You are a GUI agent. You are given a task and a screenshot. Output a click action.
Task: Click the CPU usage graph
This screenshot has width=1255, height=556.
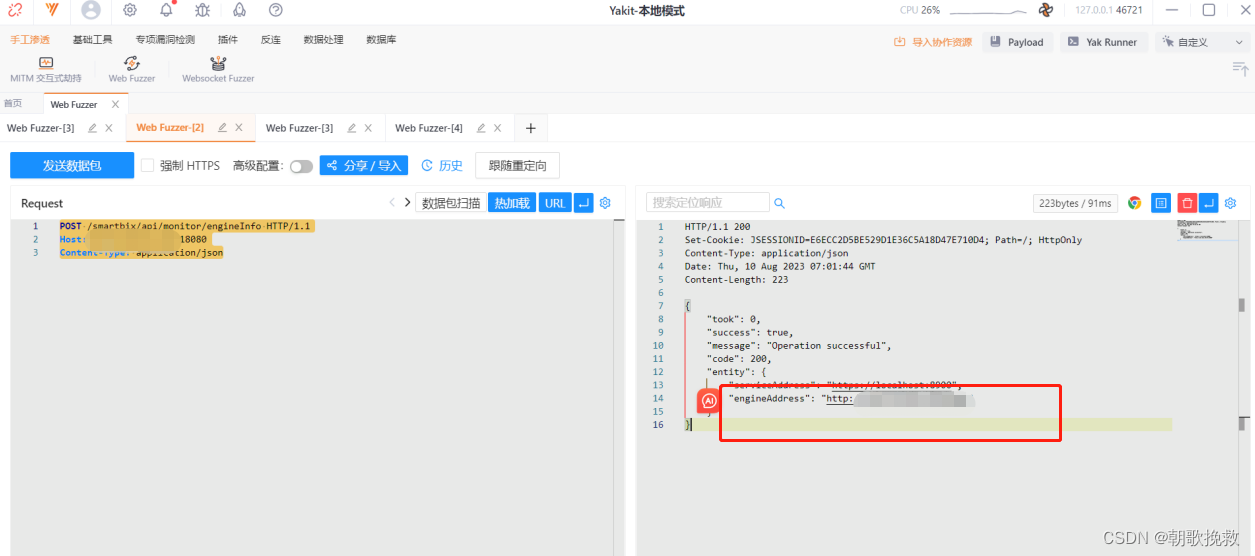pyautogui.click(x=988, y=10)
